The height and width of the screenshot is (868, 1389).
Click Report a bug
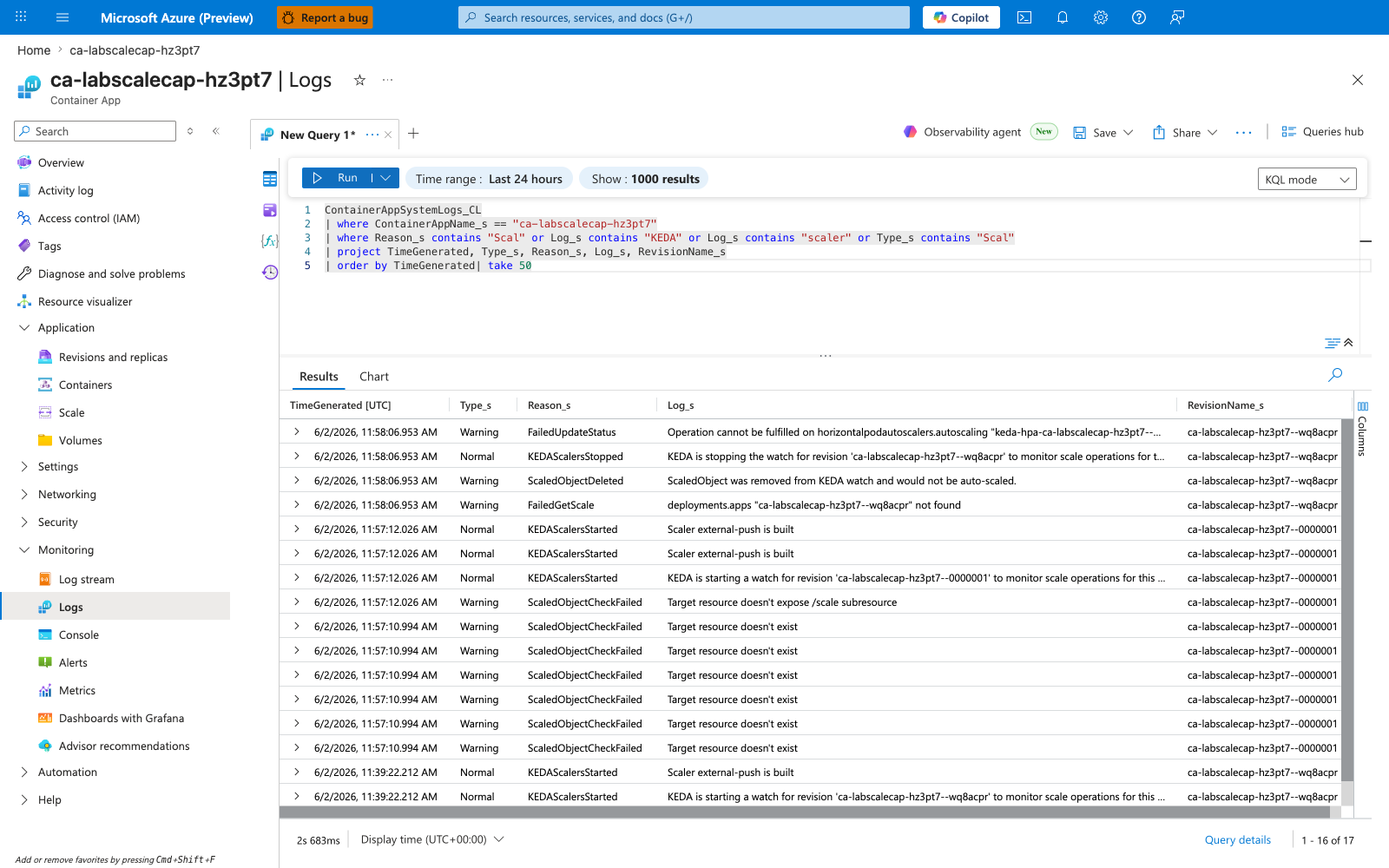click(325, 17)
